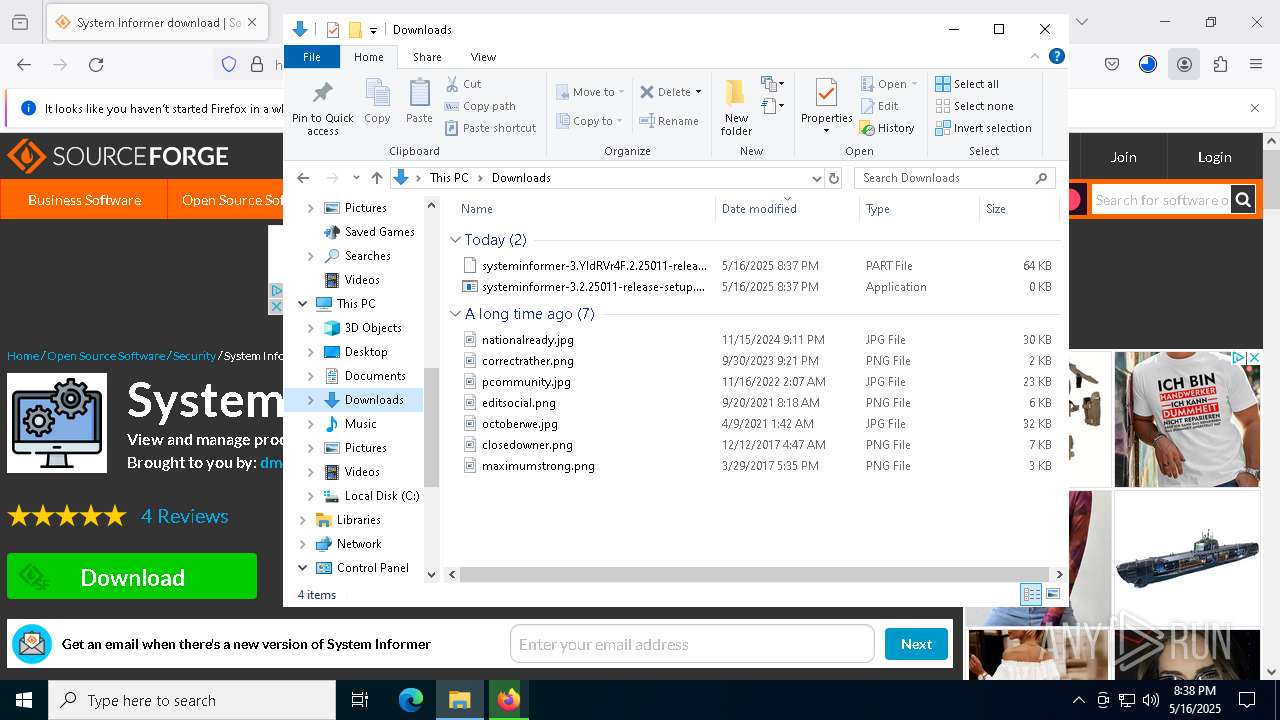This screenshot has width=1280, height=720.
Task: Open the Open button dropdown
Action: pos(914,84)
